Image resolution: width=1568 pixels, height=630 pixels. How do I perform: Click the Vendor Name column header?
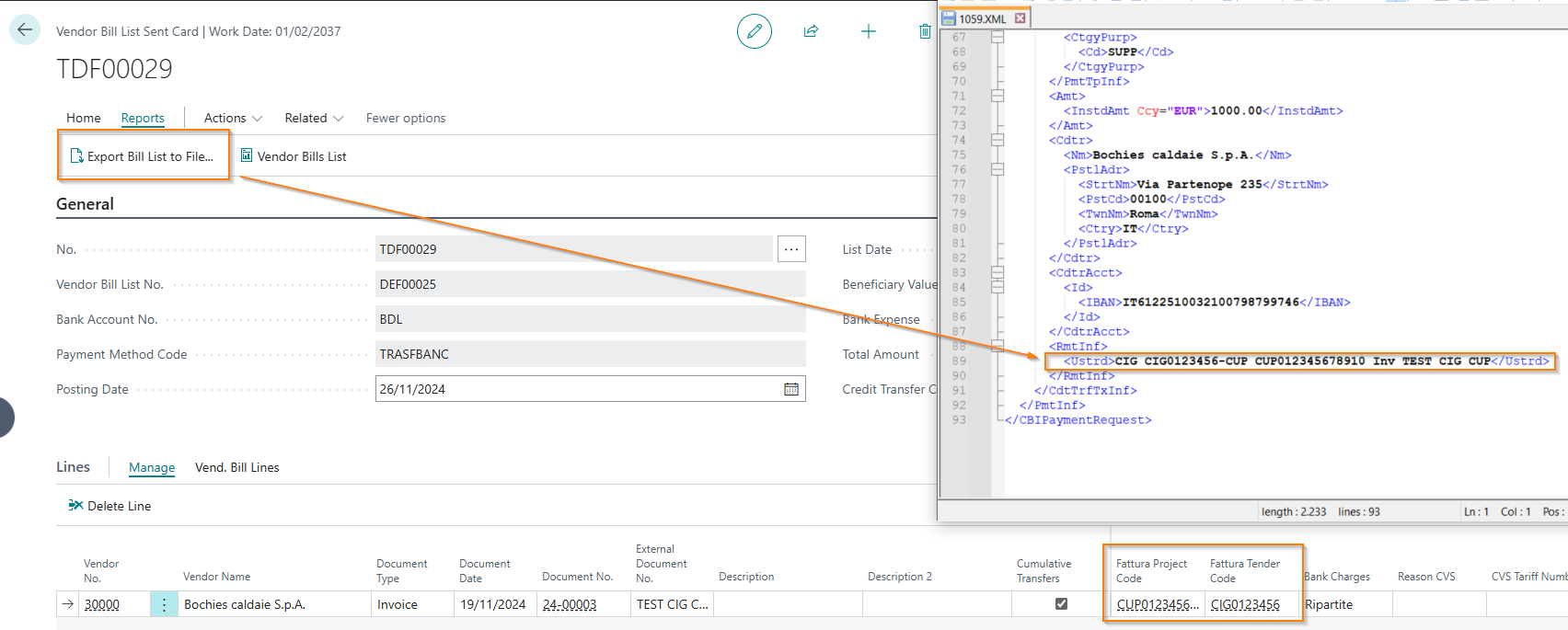coord(216,577)
